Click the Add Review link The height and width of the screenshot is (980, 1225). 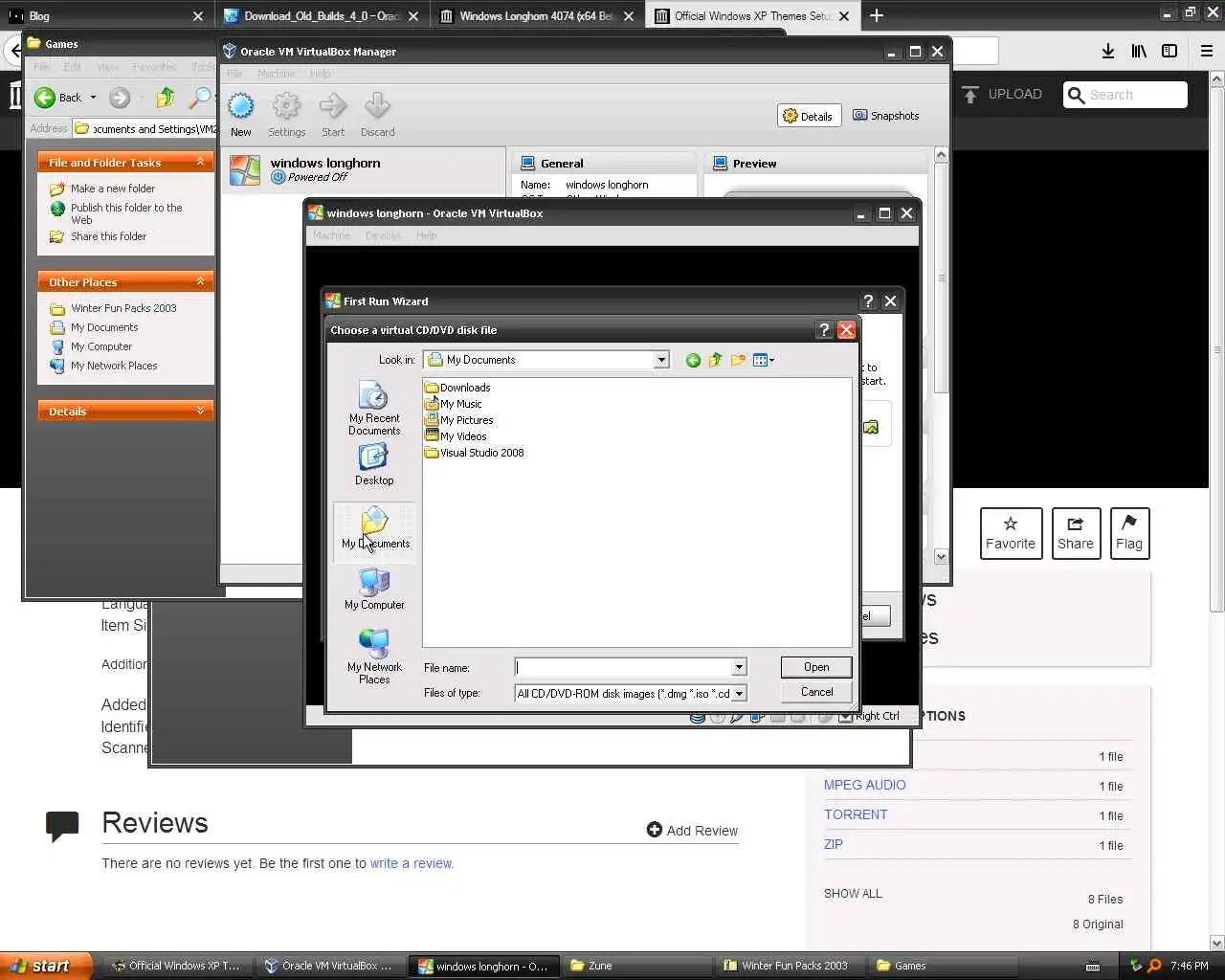(692, 831)
